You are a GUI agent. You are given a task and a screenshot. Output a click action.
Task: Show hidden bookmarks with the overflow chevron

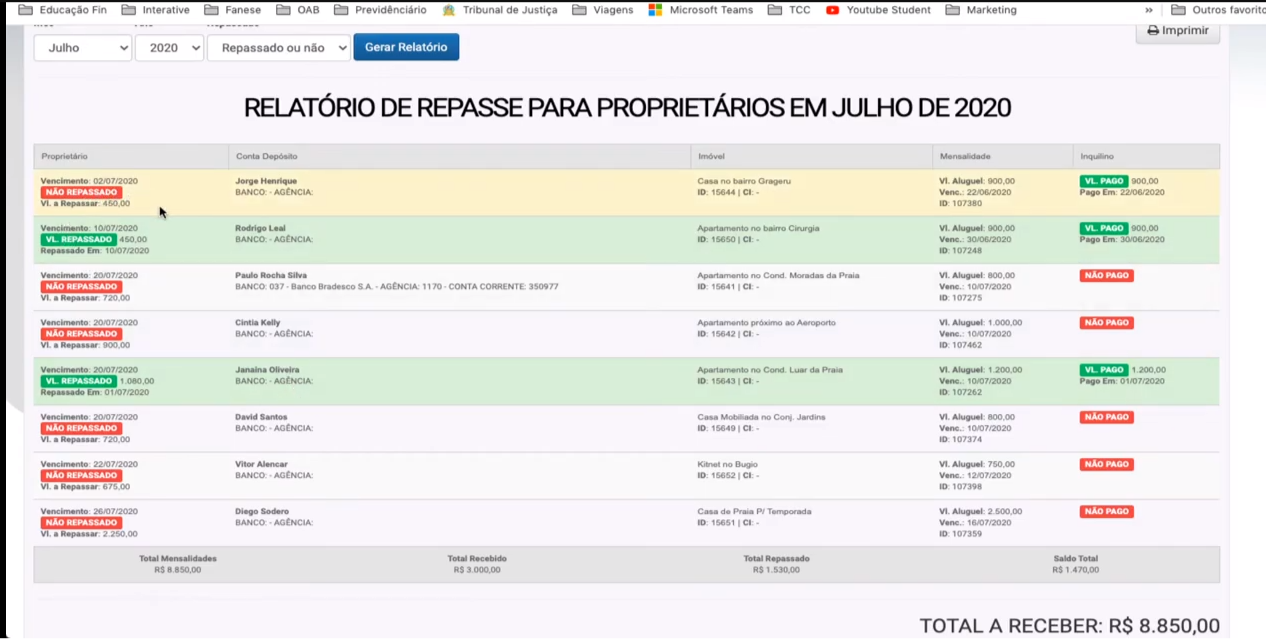[x=1149, y=10]
